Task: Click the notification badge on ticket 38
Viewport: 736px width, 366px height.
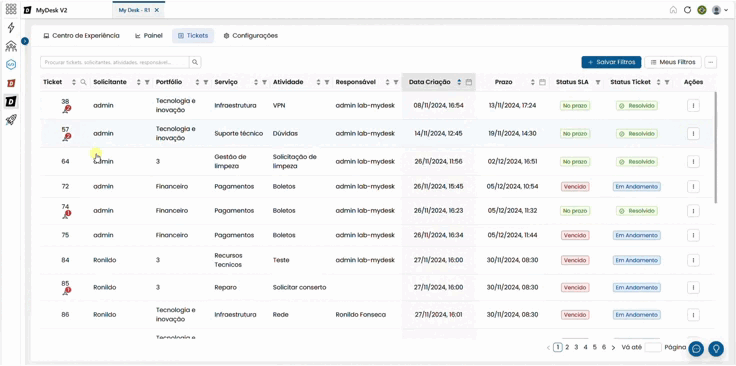Action: point(67,109)
